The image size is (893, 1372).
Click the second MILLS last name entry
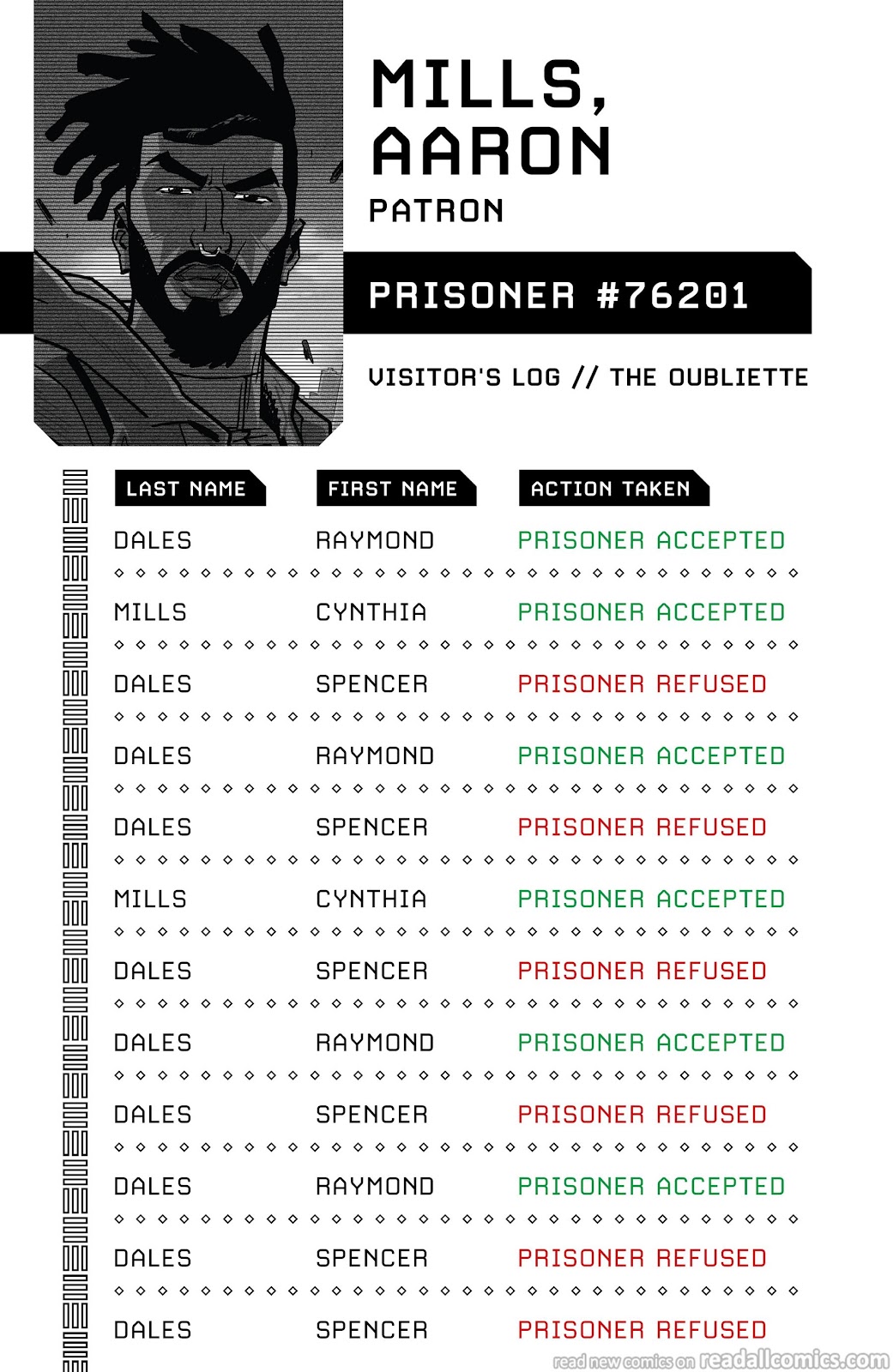150,900
